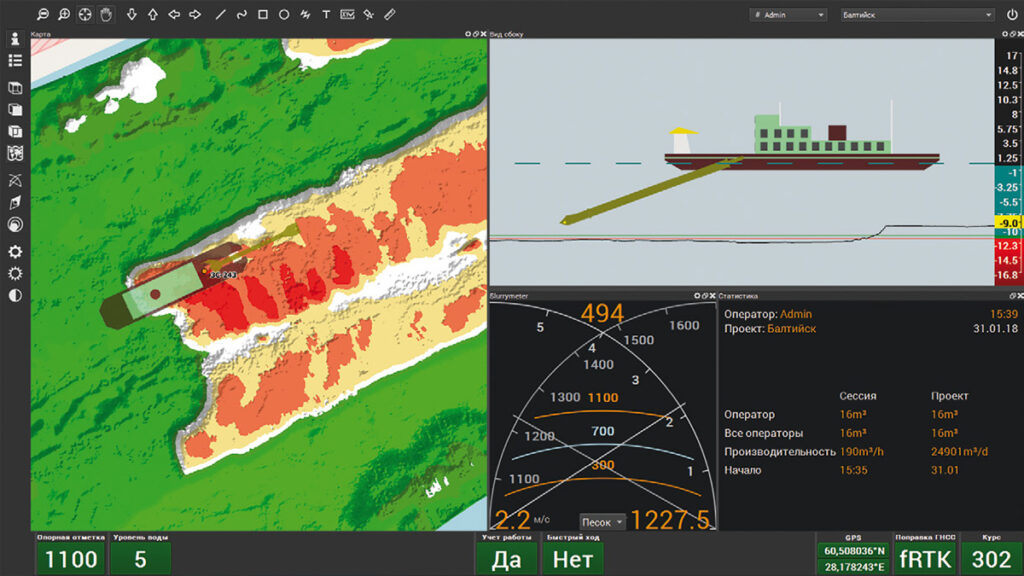Select the text annotation tool
This screenshot has height=576, width=1024.
point(326,14)
